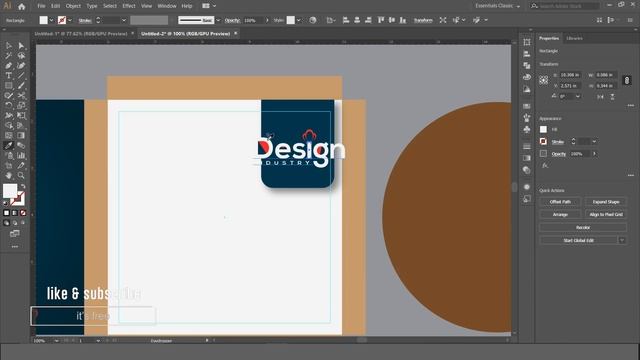Expand opacity arrow in control bar
The width and height of the screenshot is (640, 360).
[x=267, y=20]
